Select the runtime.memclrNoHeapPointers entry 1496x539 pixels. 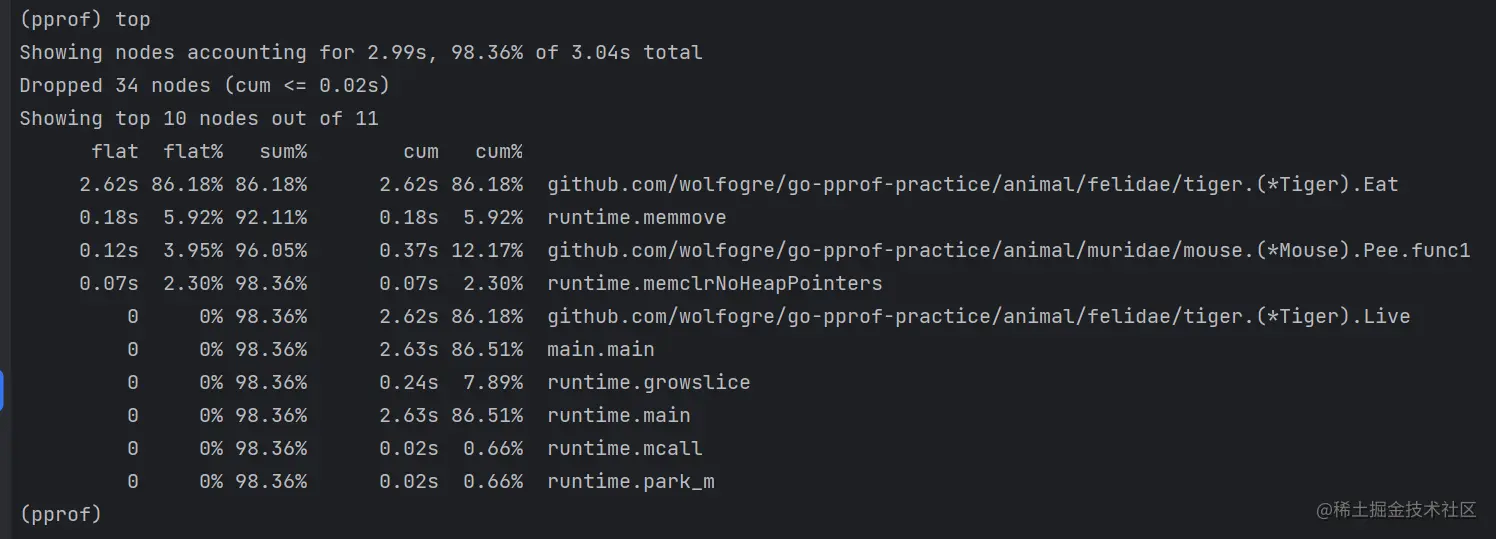click(x=714, y=283)
